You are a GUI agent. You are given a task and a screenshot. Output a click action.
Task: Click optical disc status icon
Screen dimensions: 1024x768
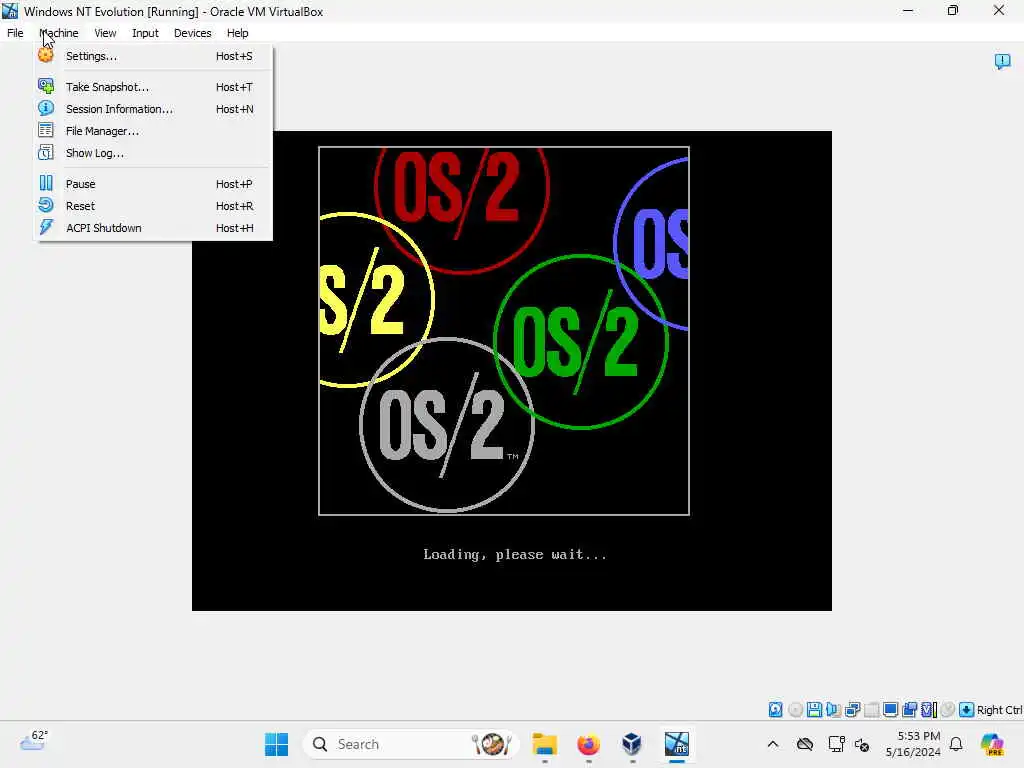tap(795, 710)
